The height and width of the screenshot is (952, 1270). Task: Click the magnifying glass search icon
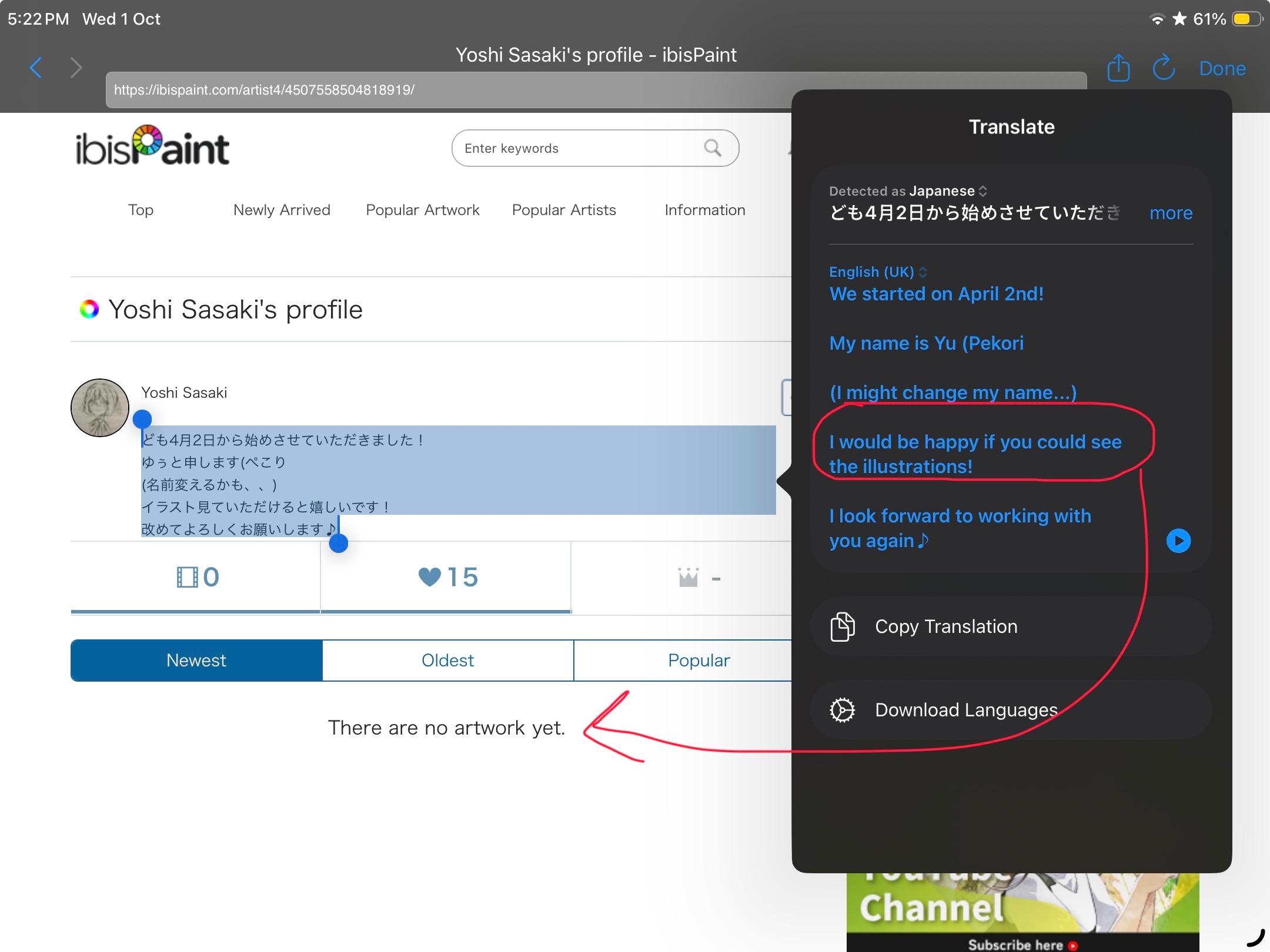click(713, 148)
